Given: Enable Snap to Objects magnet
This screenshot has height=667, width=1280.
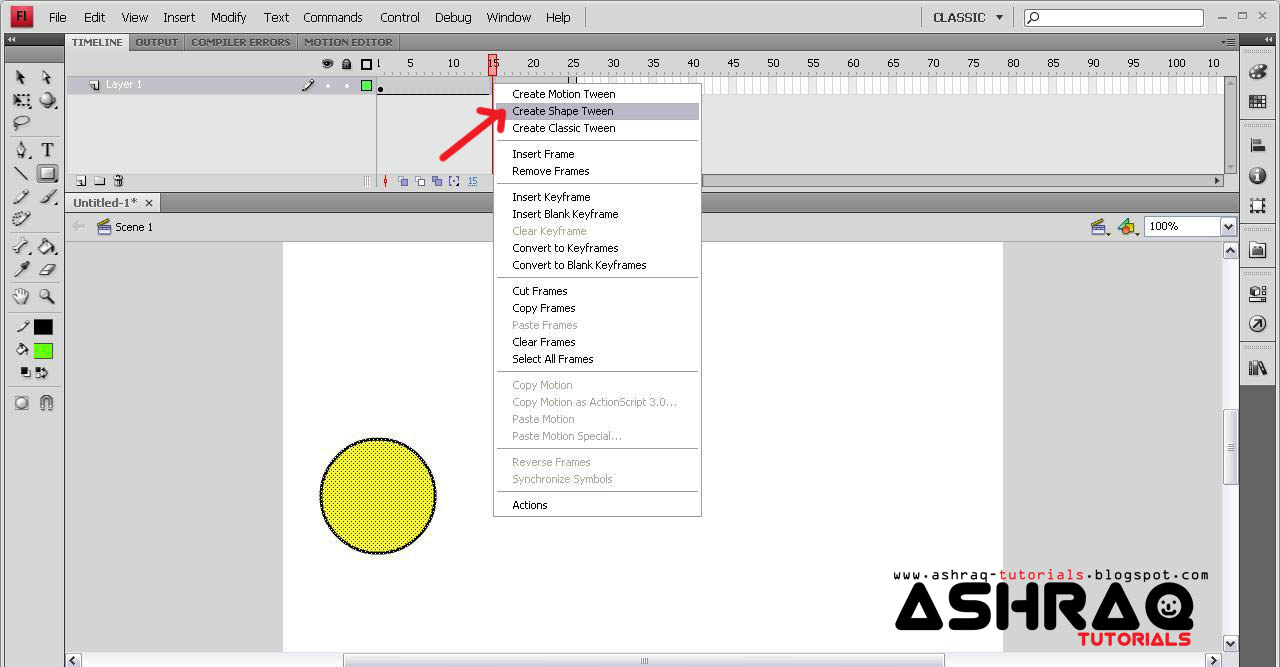Looking at the screenshot, I should 48,403.
